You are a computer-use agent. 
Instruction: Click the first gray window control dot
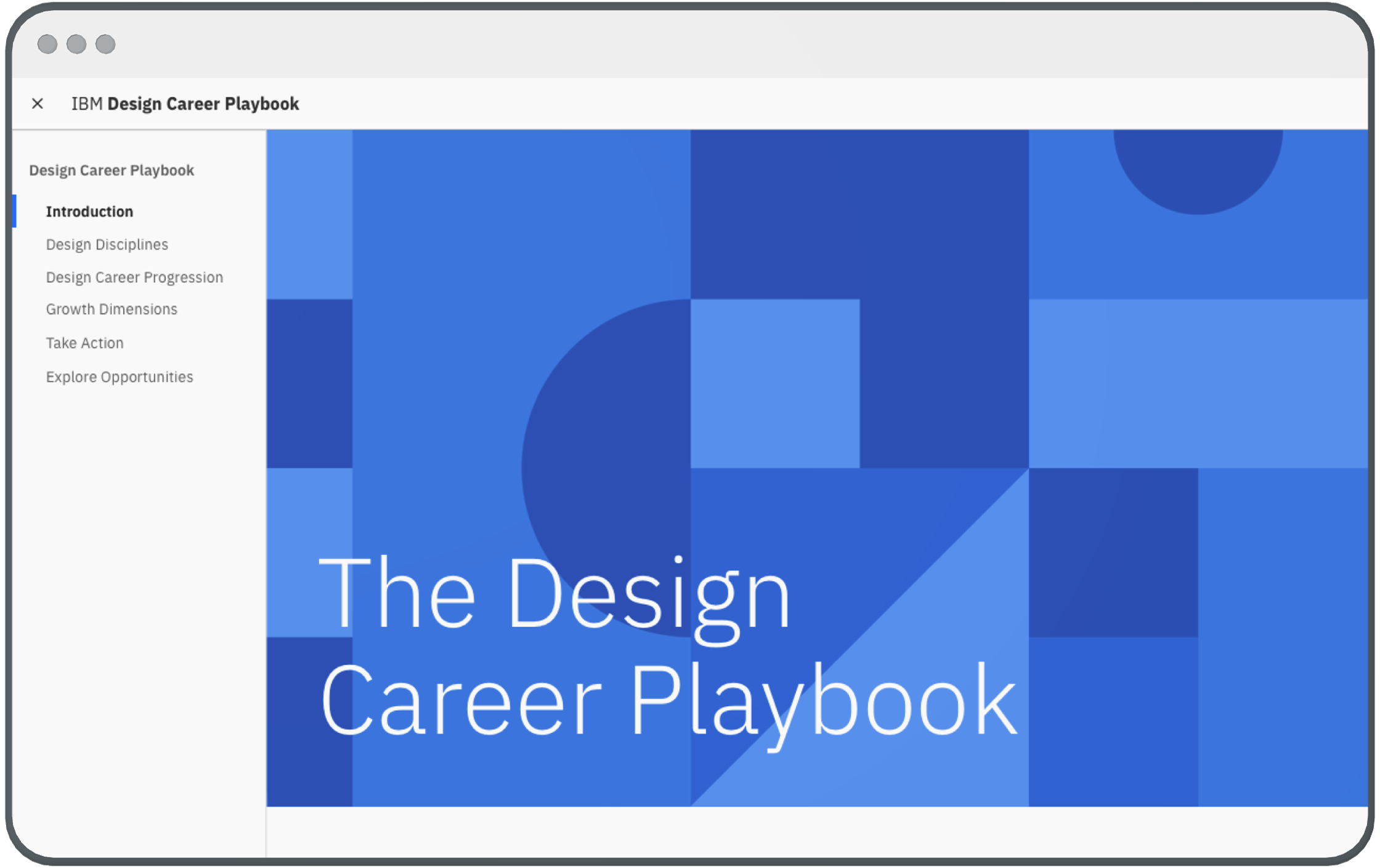47,44
